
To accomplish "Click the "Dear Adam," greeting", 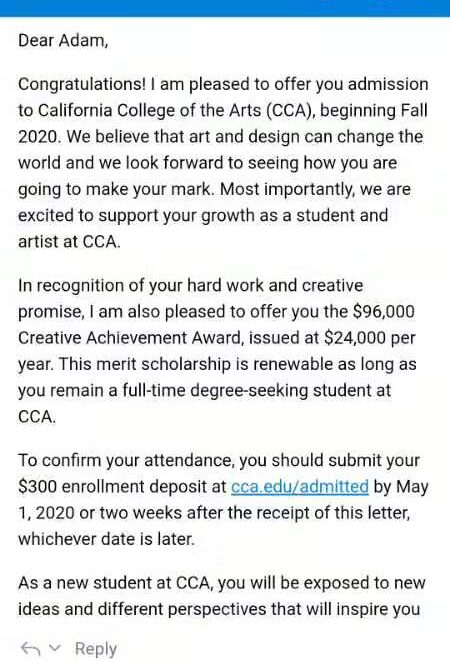I will tap(63, 41).
